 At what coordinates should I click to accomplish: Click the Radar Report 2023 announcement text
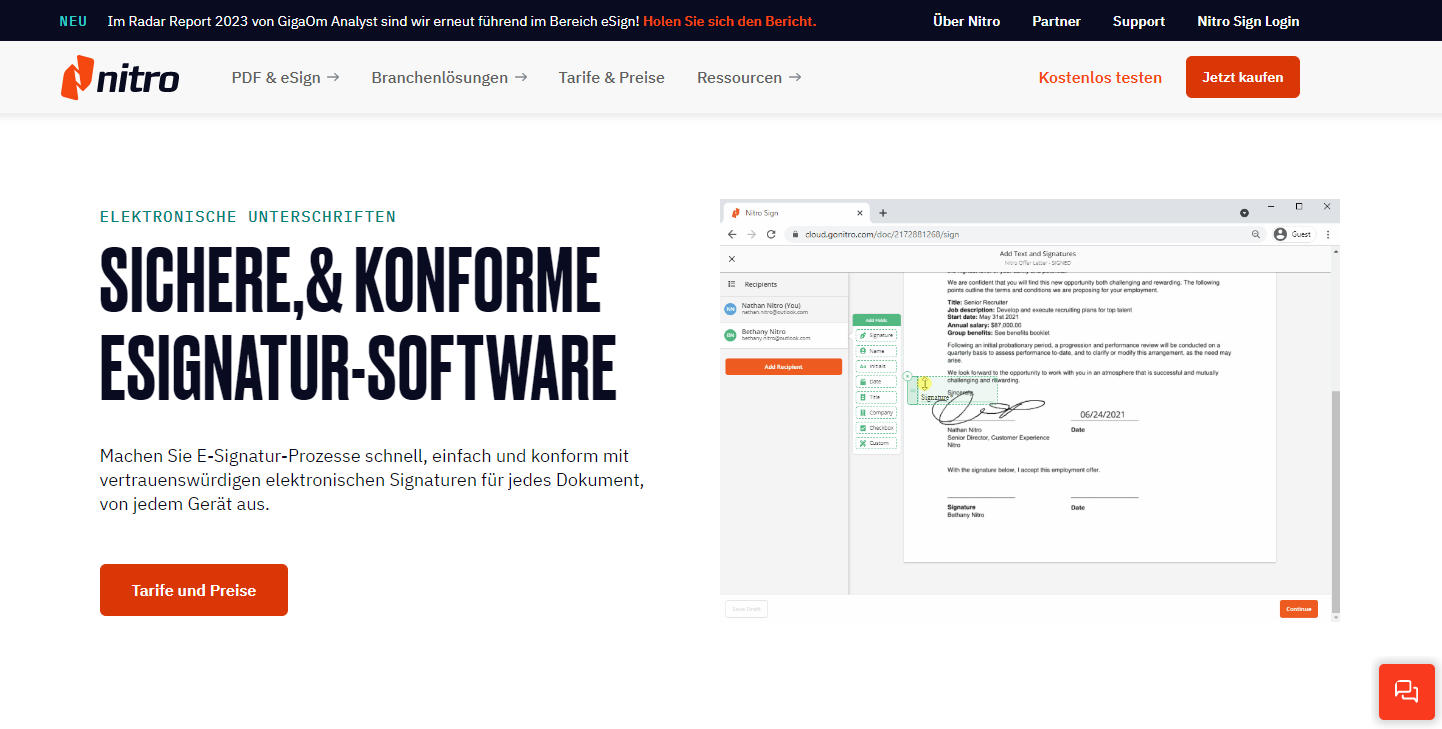click(372, 21)
